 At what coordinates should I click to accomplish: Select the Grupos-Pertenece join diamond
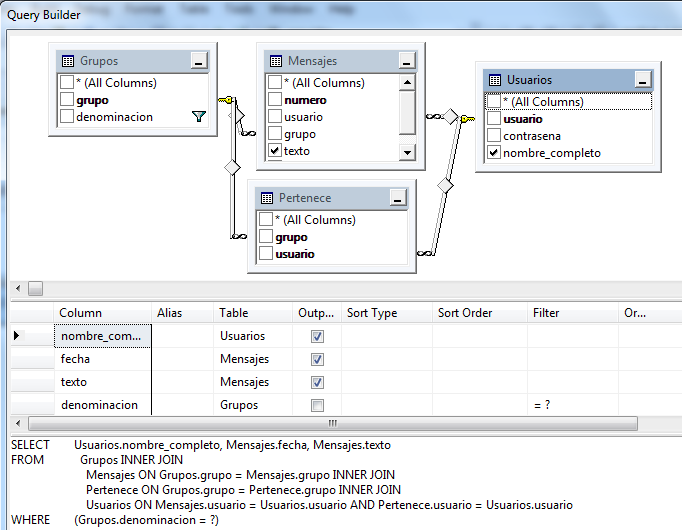click(232, 167)
